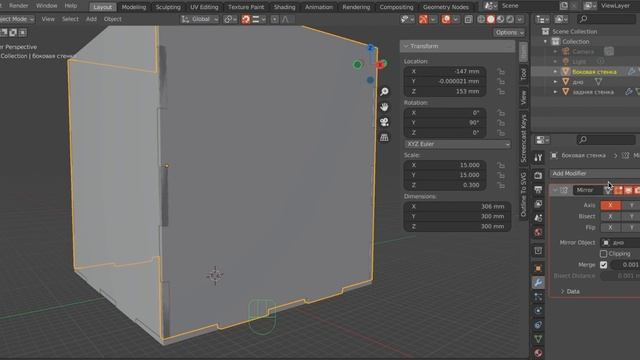640x360 pixels.
Task: Open the XYZ Euler rotation mode dropdown
Action: 457,144
